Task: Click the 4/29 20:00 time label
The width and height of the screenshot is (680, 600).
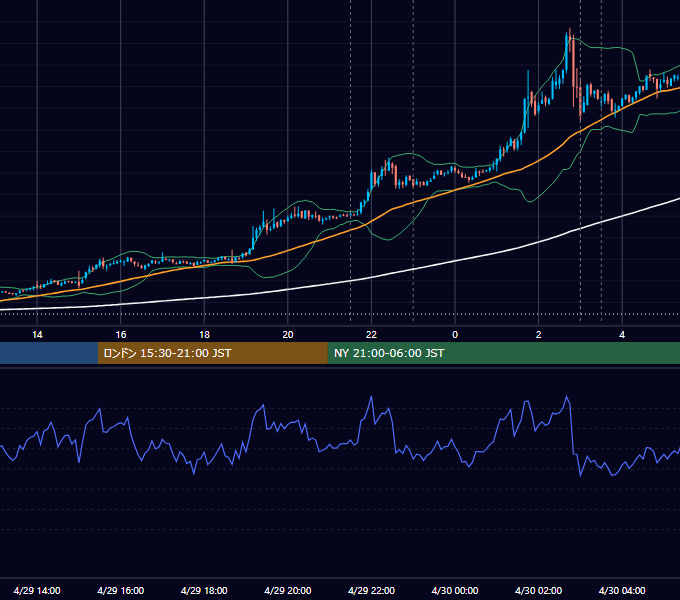Action: coord(288,590)
